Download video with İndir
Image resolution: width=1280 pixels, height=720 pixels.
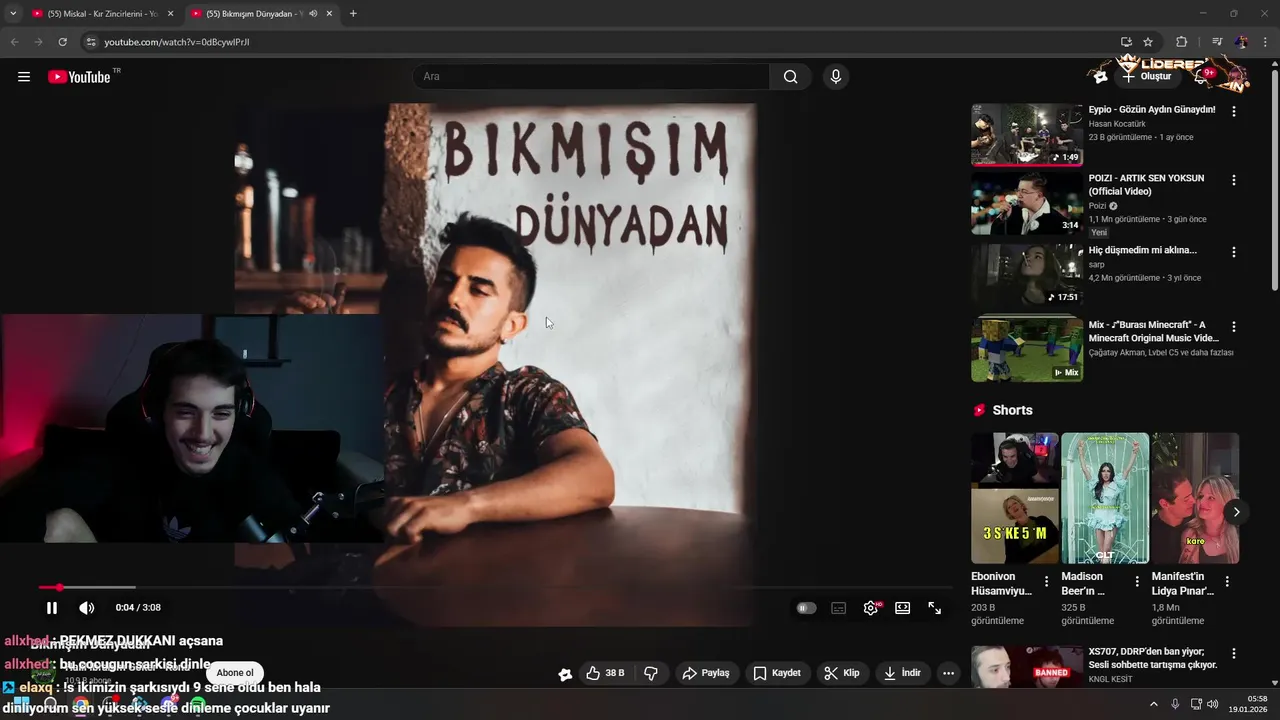coord(902,673)
